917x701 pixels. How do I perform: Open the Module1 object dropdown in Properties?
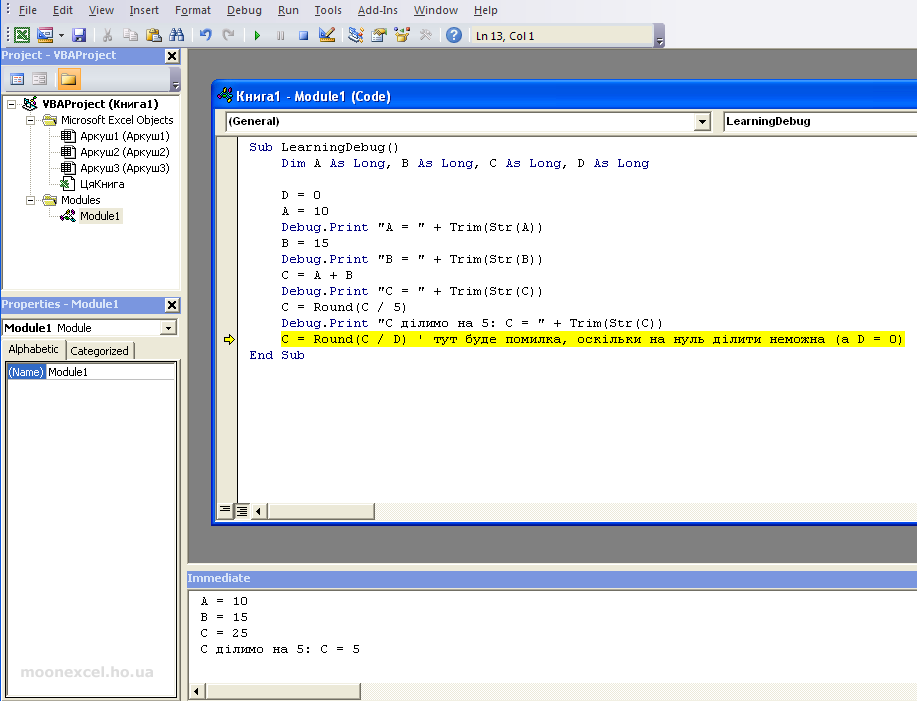(x=168, y=328)
